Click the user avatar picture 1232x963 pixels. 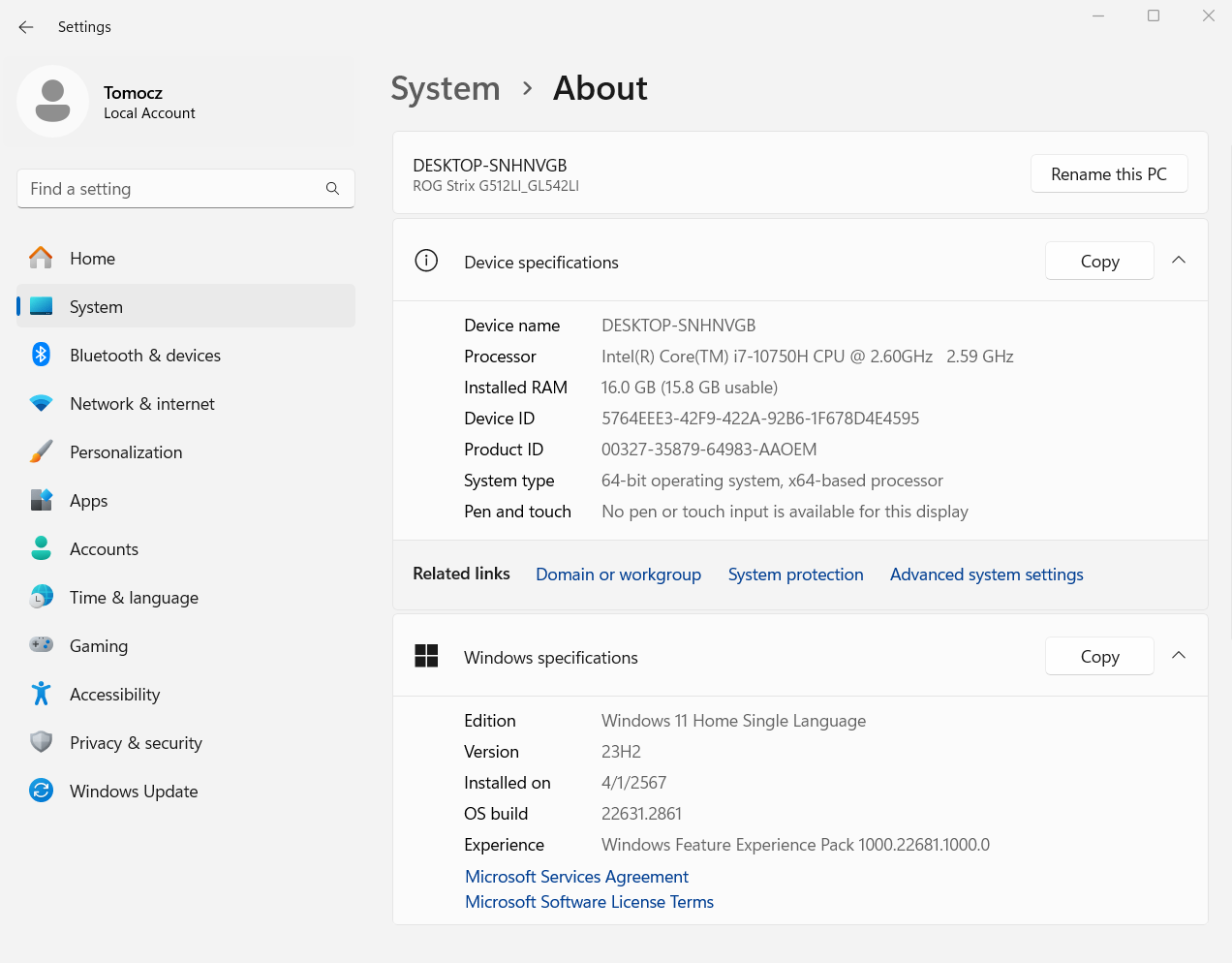(x=53, y=102)
